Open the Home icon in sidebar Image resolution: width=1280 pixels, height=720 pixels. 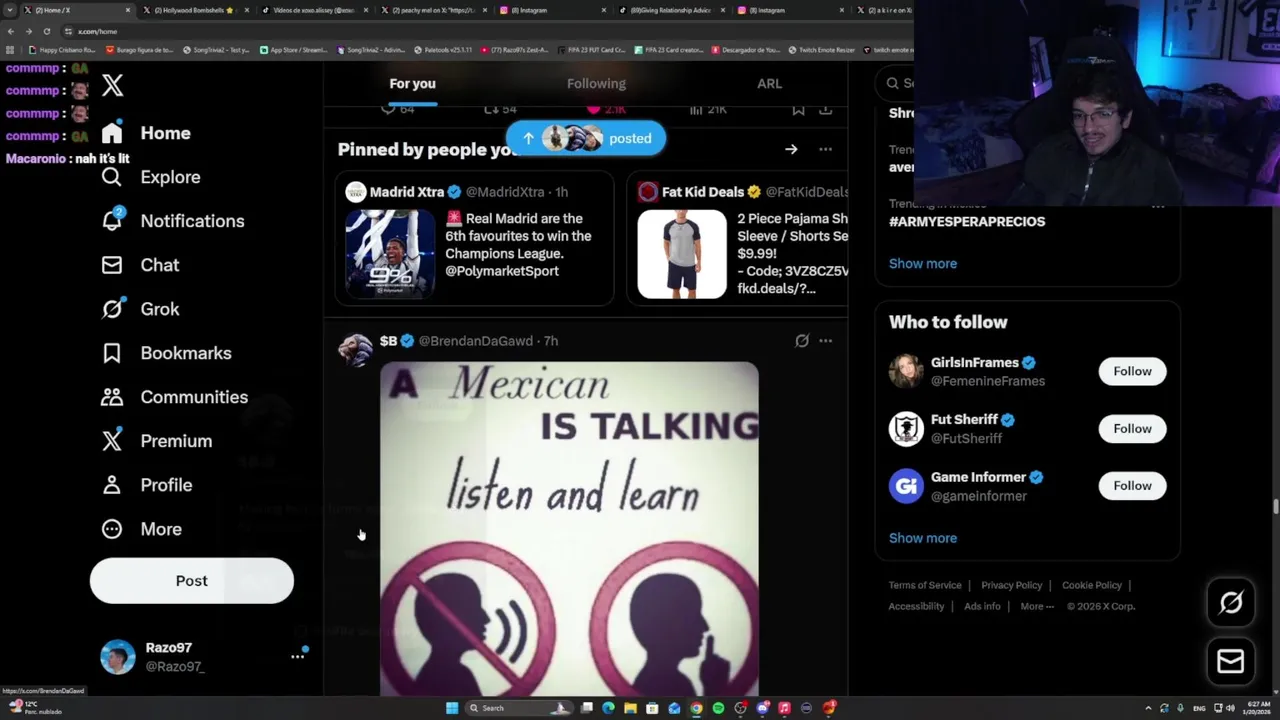point(112,133)
